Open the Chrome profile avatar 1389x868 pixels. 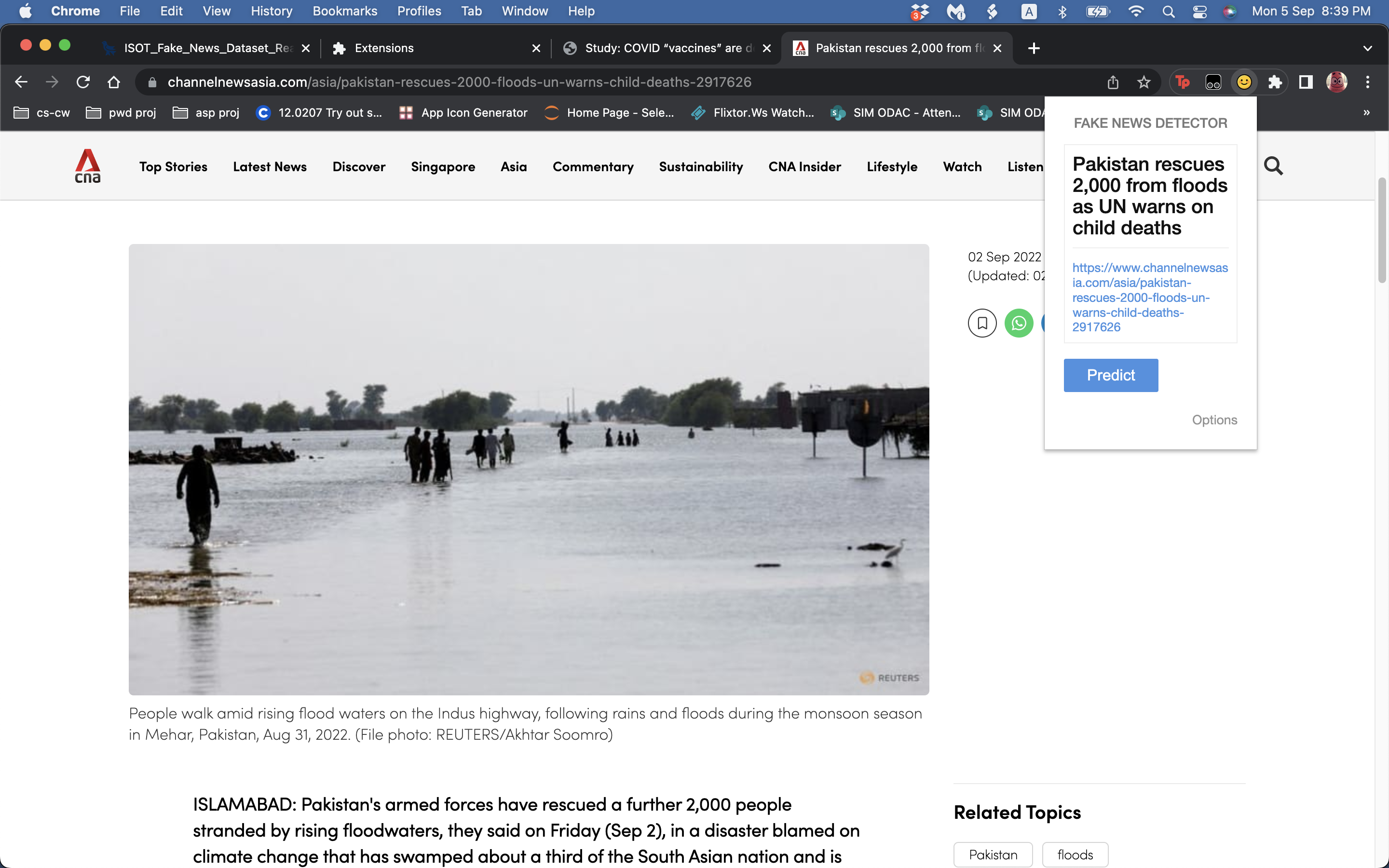coord(1336,82)
